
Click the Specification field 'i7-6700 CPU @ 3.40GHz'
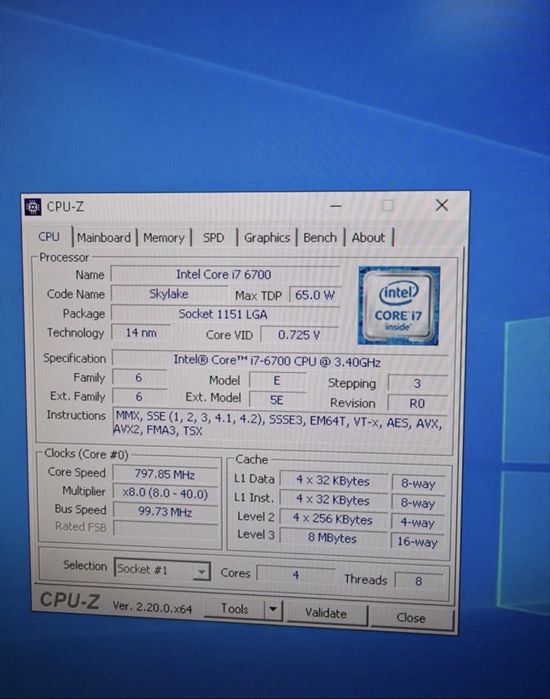coord(280,360)
